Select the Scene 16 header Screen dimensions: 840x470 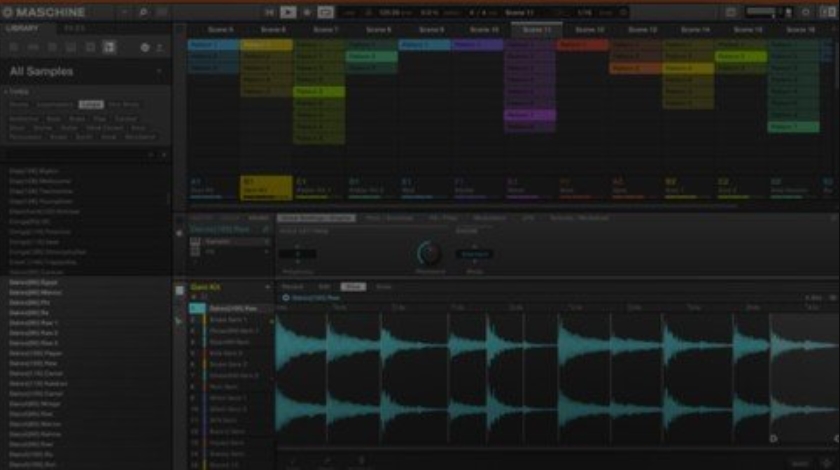tap(800, 30)
